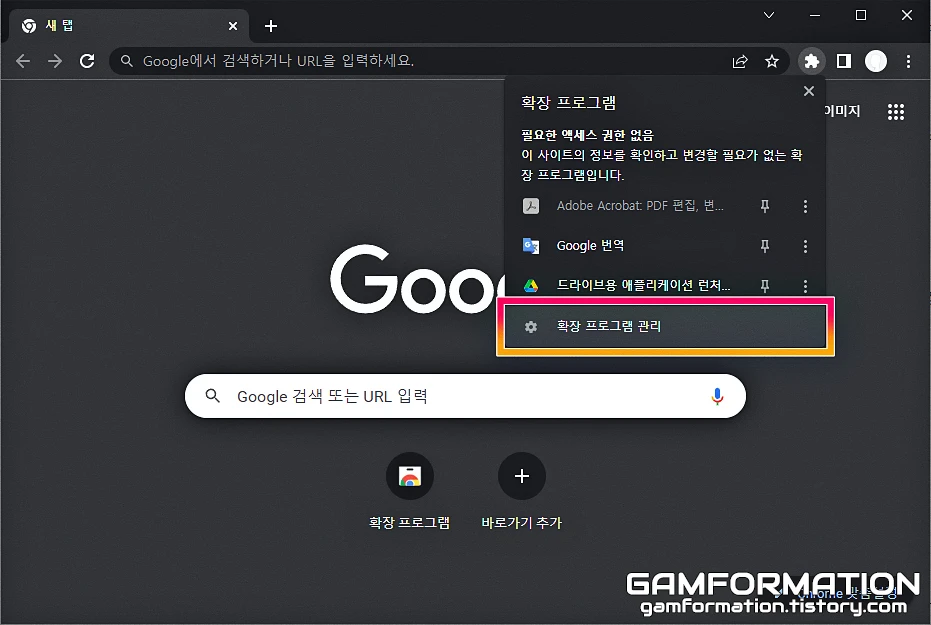Maximize the Chrome window
The width and height of the screenshot is (931, 625).
(860, 15)
